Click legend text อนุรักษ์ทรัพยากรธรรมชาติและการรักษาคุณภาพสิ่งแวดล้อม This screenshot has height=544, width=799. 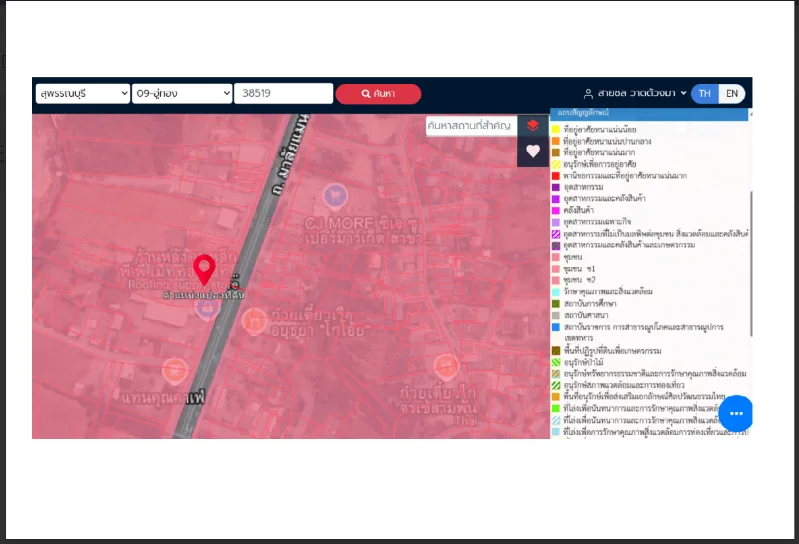coord(655,374)
